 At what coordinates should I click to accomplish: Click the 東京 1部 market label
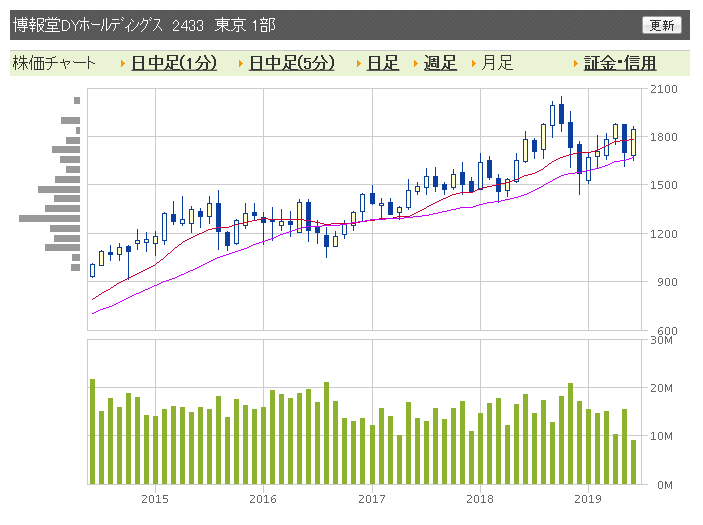(245, 25)
